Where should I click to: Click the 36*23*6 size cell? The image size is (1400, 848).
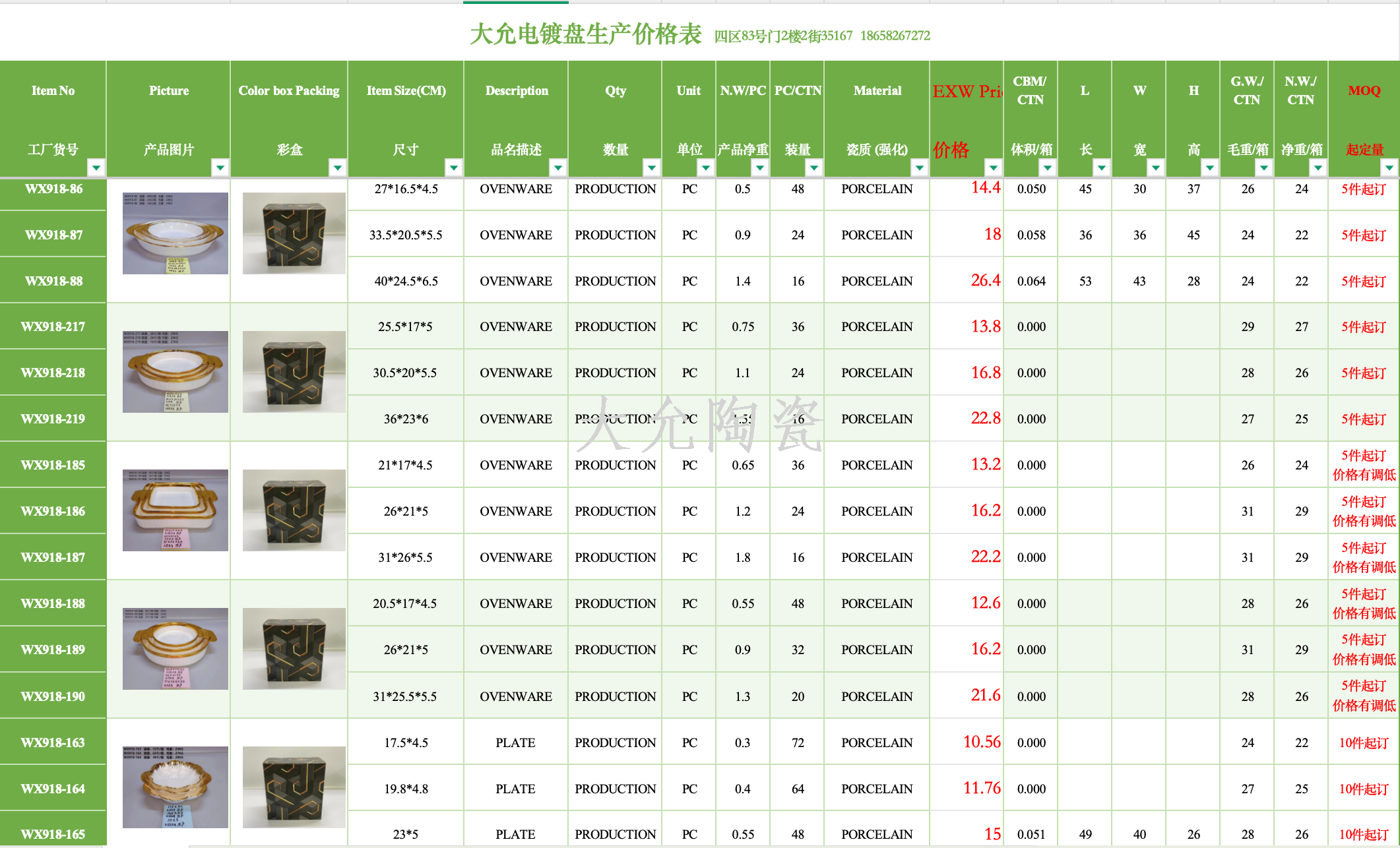point(406,419)
